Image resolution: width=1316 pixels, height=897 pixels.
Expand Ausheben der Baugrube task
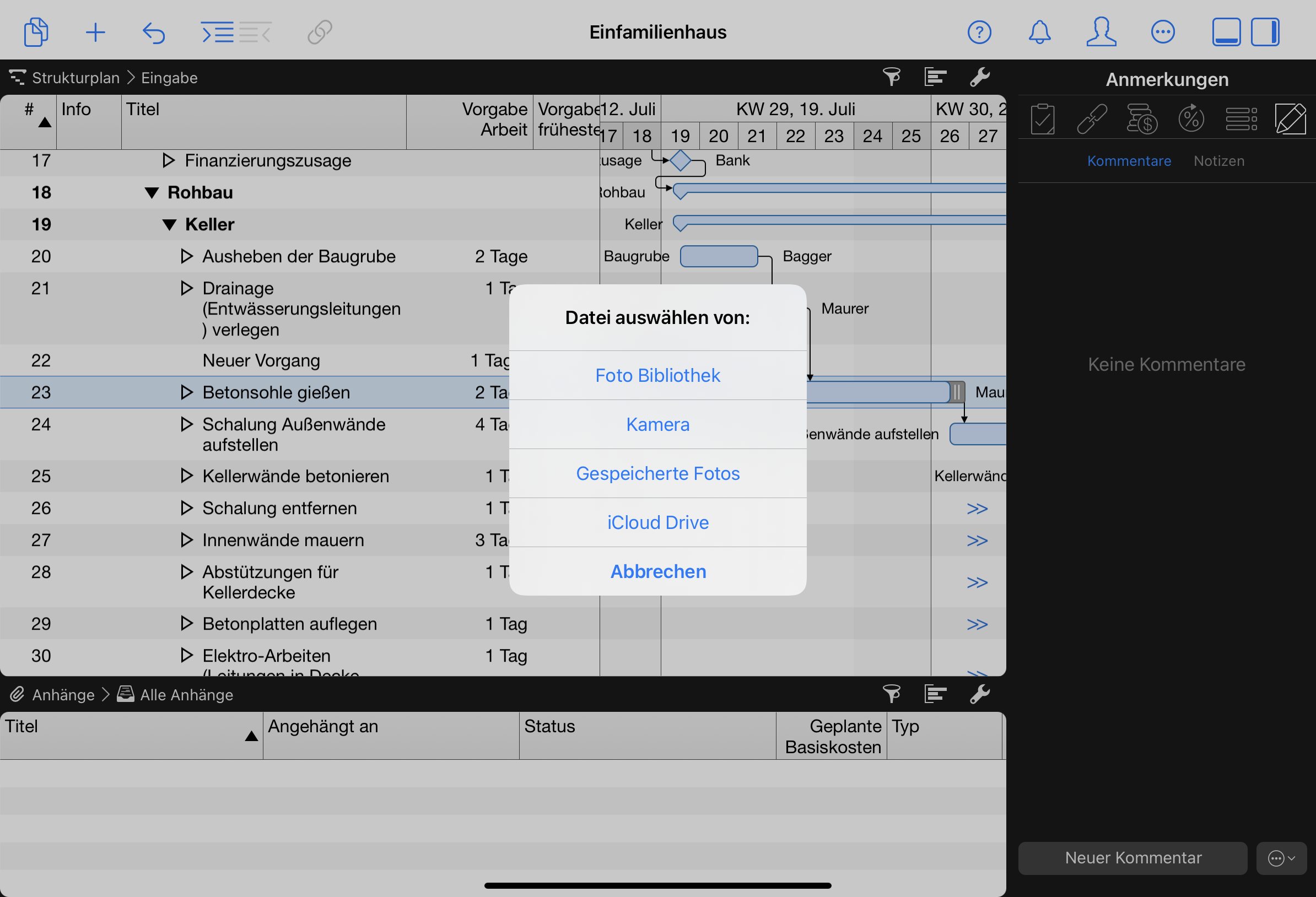[186, 257]
